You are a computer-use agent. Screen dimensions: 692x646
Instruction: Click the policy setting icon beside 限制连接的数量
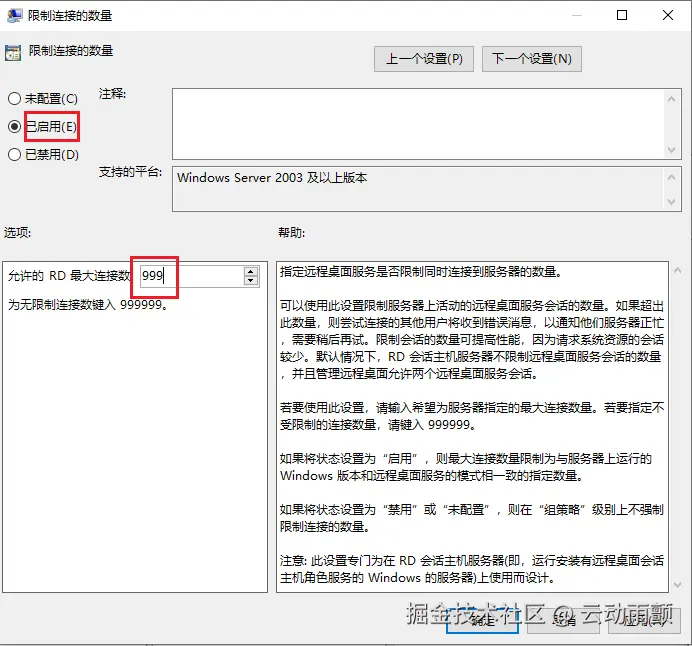point(13,53)
